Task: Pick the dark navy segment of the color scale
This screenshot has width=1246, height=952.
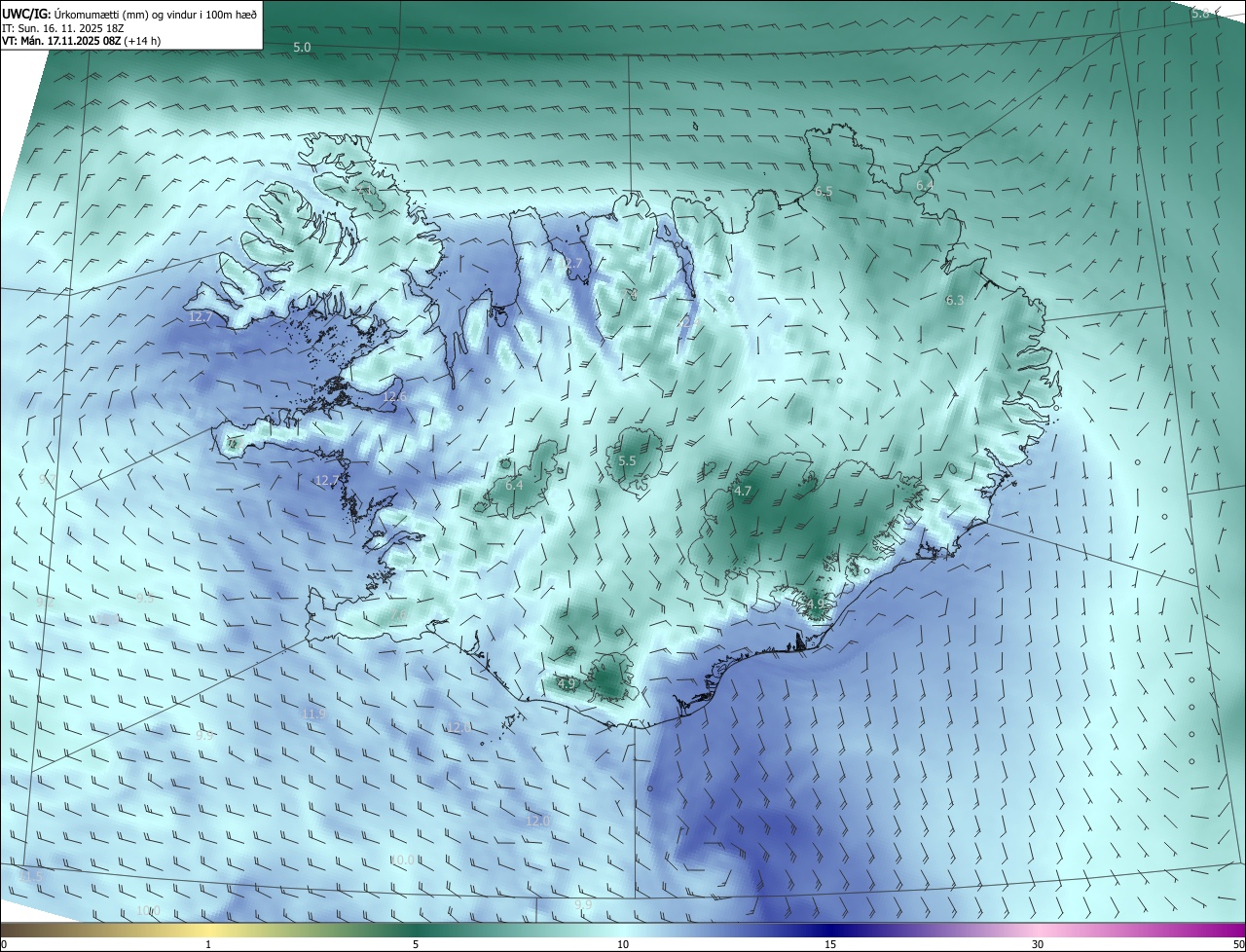Action: click(x=830, y=930)
